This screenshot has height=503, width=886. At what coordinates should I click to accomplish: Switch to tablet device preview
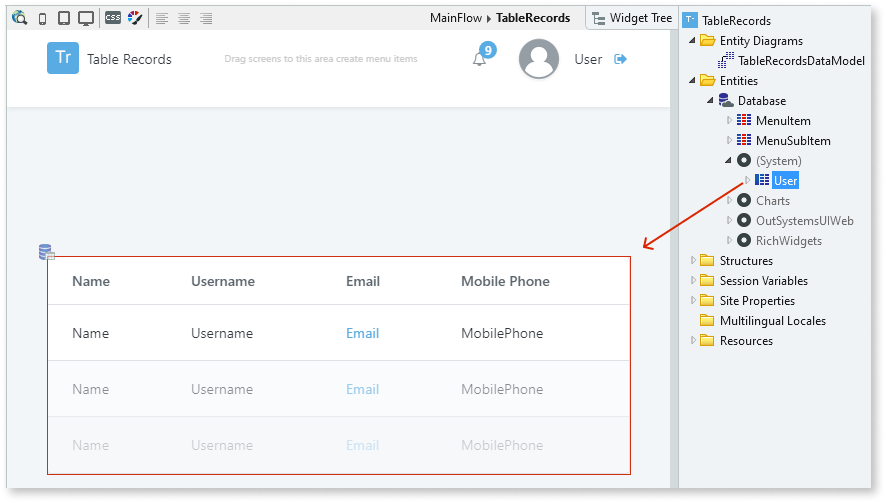(64, 18)
